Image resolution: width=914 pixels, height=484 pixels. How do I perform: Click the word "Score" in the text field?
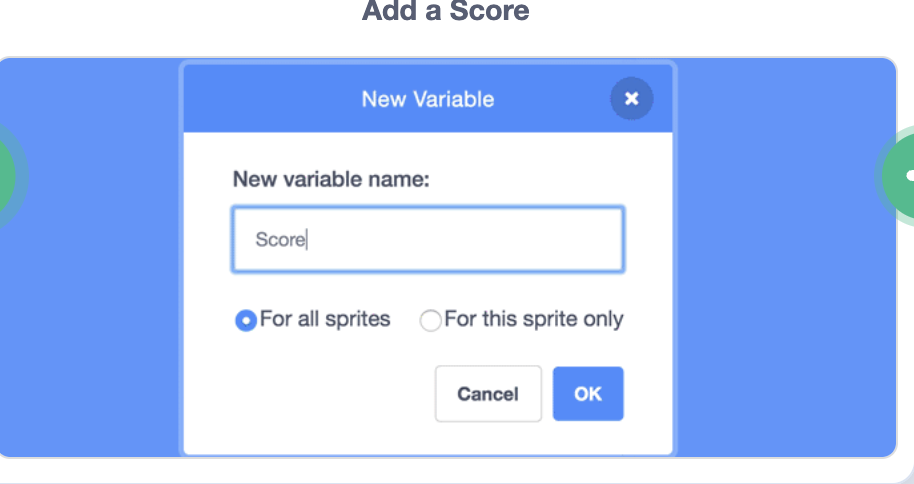click(x=279, y=240)
